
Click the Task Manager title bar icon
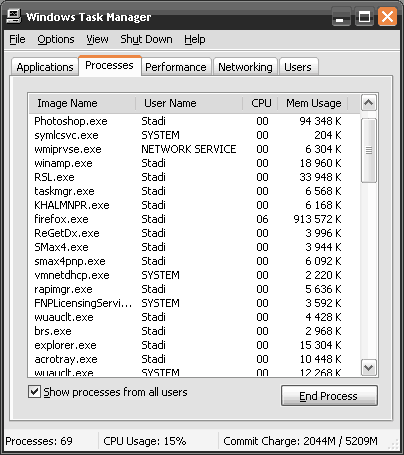click(14, 16)
